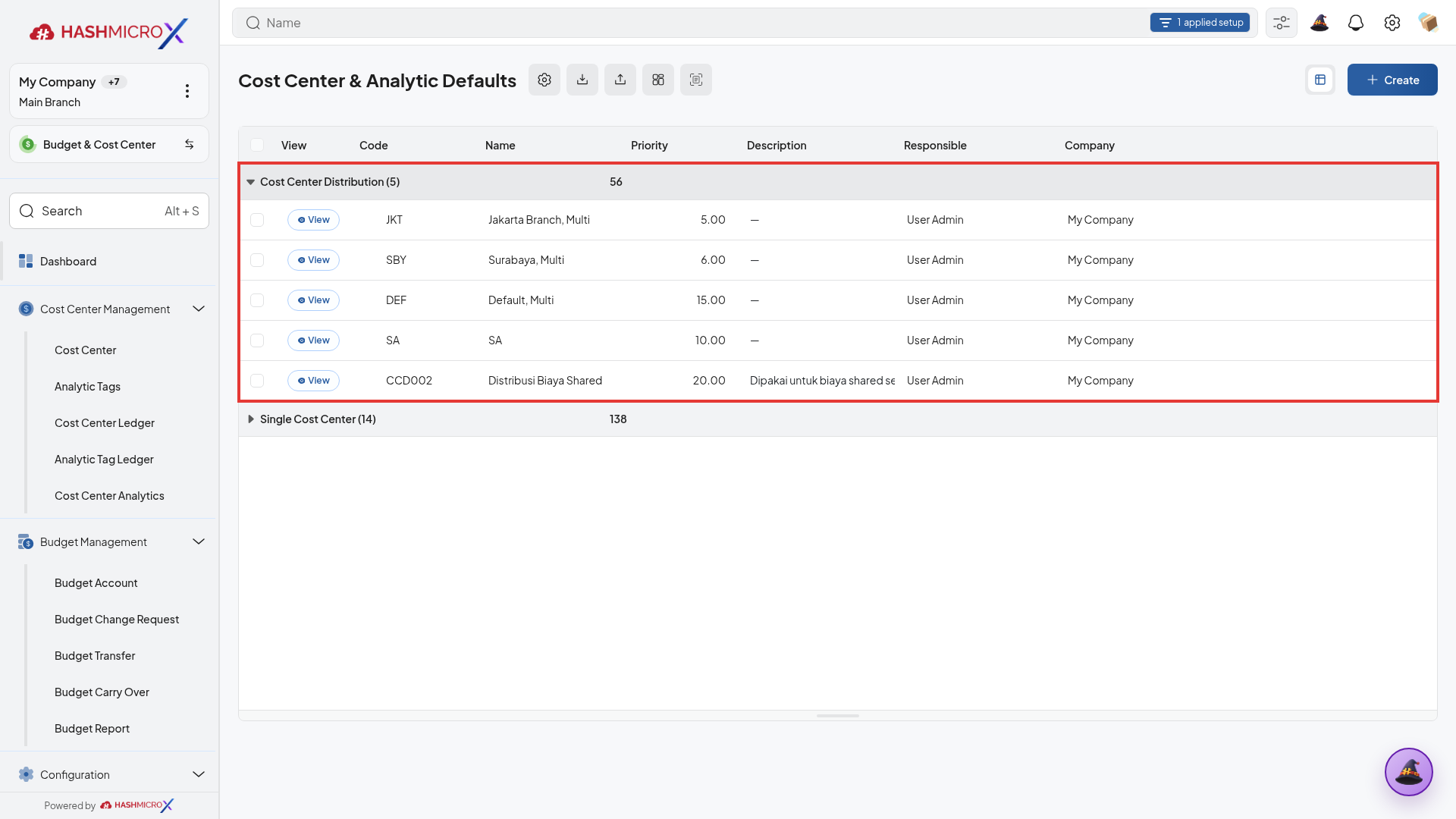Tick the checkbox for the JKT row
Screen dimensions: 1456x819
click(x=257, y=220)
